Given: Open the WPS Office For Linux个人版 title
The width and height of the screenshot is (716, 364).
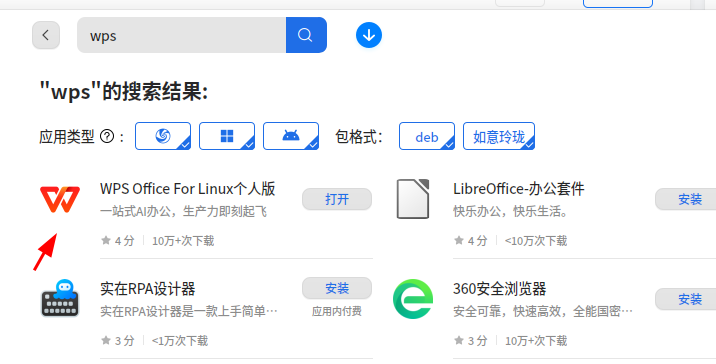Looking at the screenshot, I should pyautogui.click(x=188, y=189).
